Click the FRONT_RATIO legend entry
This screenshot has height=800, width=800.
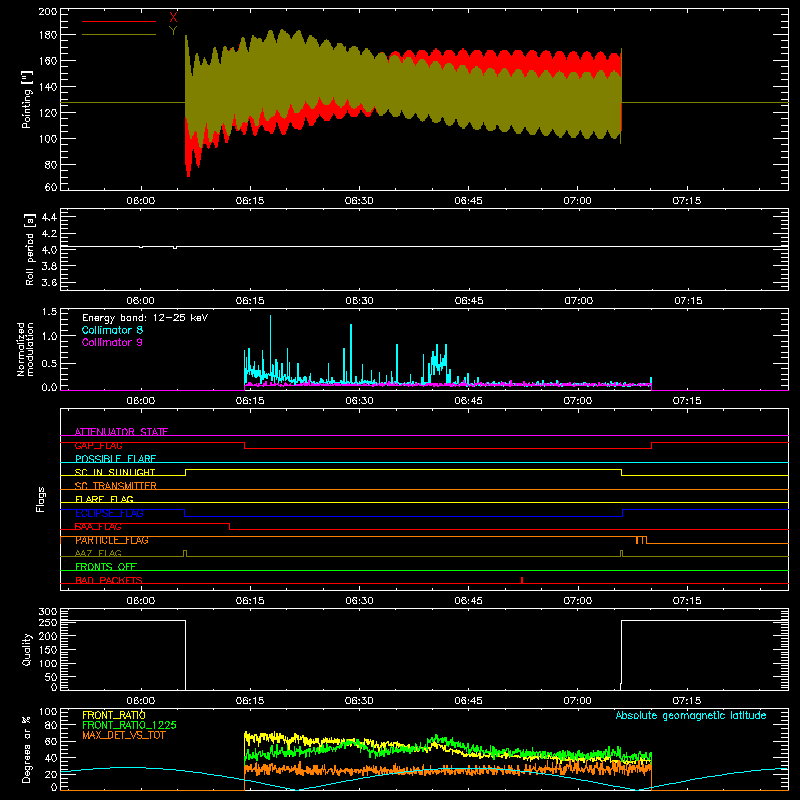click(x=114, y=715)
